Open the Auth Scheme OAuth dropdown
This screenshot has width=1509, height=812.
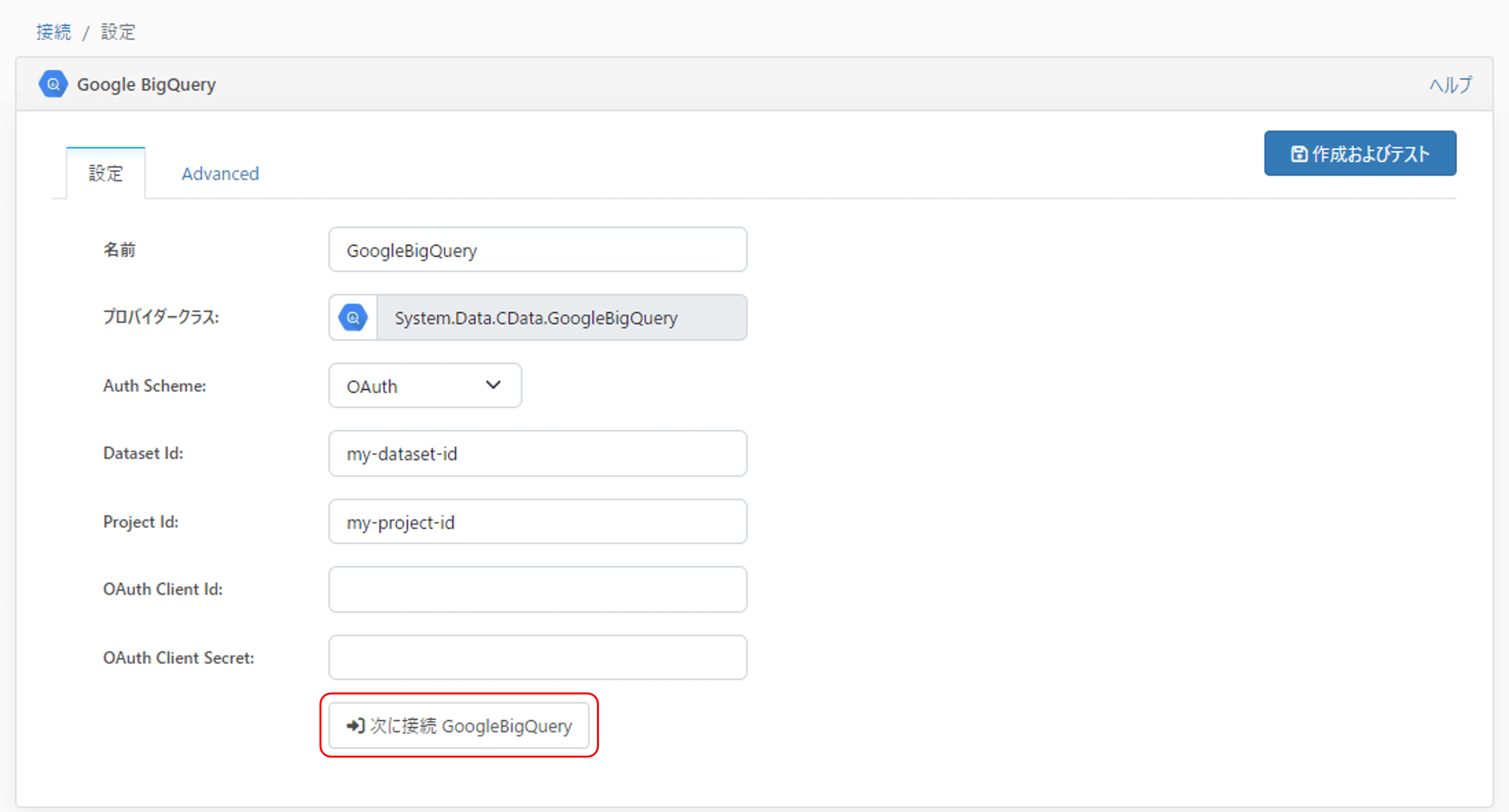pos(410,385)
